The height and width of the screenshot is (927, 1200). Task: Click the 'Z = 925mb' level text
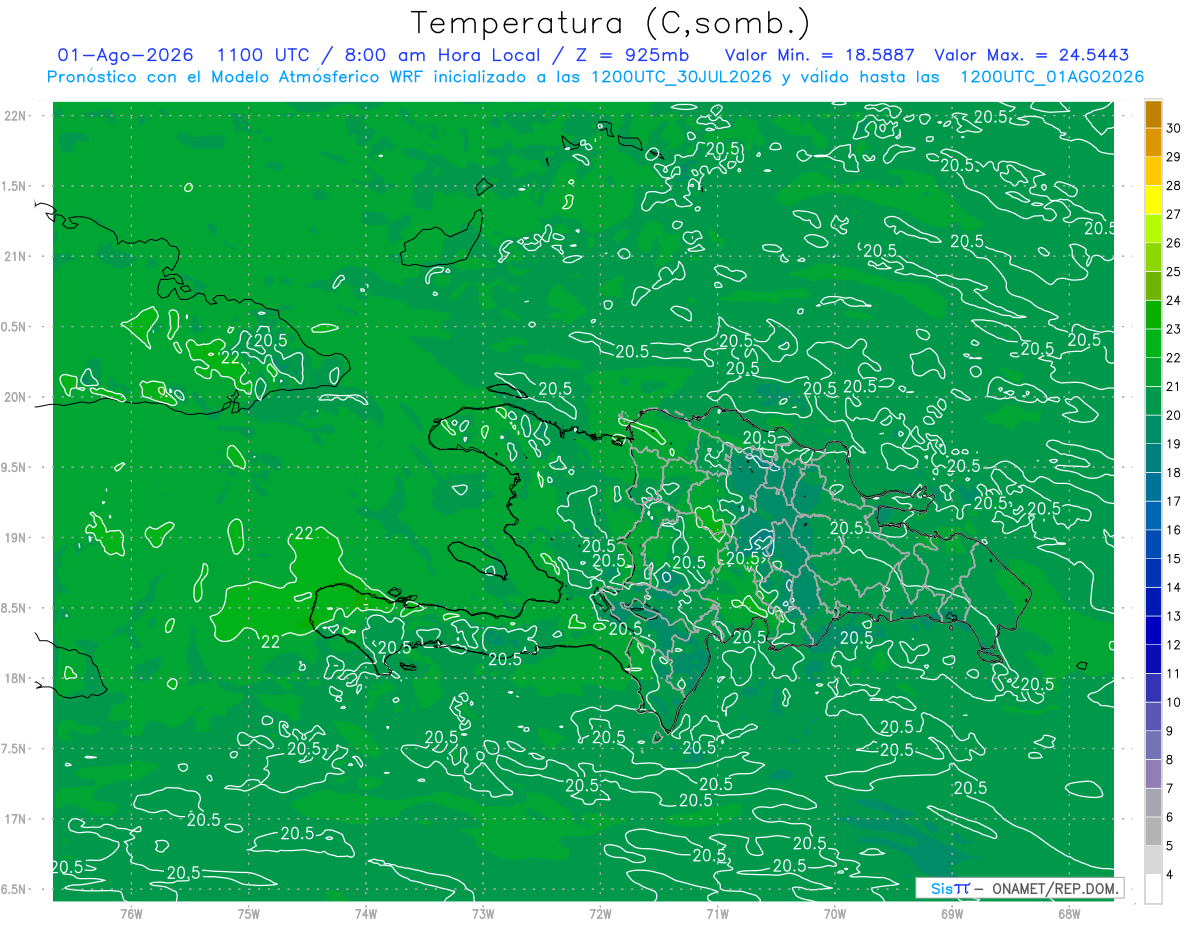(634, 55)
